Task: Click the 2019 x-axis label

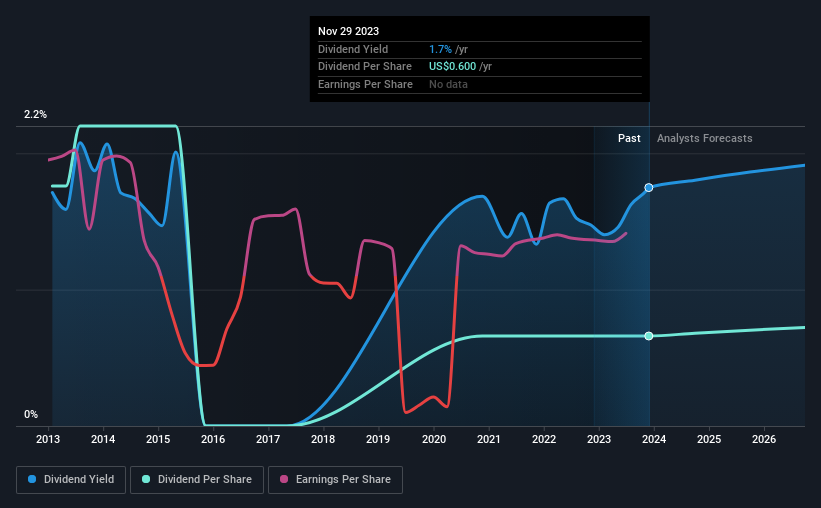Action: (378, 439)
